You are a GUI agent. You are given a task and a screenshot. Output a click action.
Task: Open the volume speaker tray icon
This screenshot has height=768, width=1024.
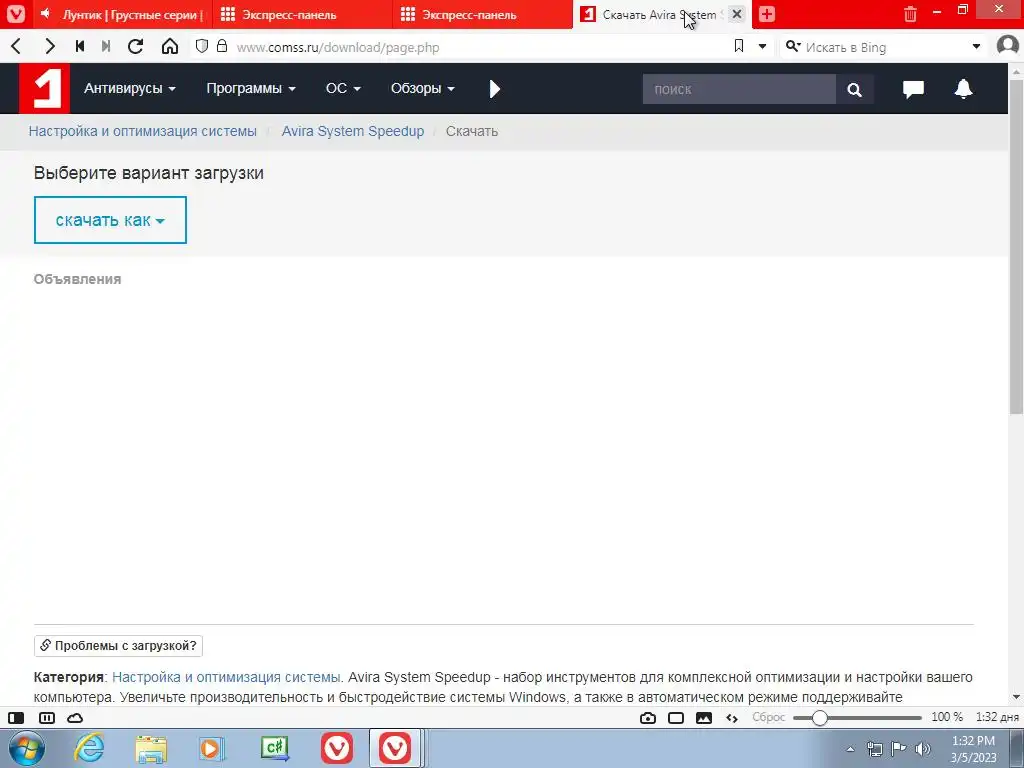922,749
